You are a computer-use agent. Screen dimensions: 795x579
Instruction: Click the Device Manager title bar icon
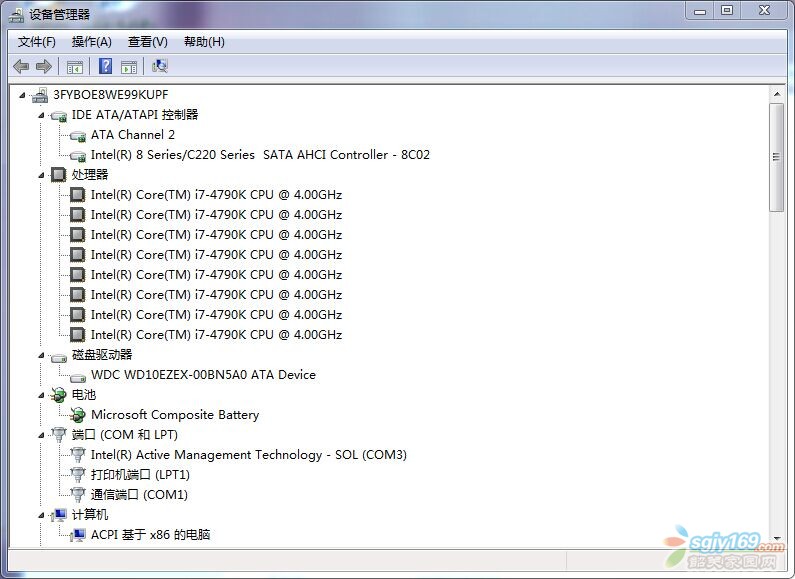click(x=16, y=15)
